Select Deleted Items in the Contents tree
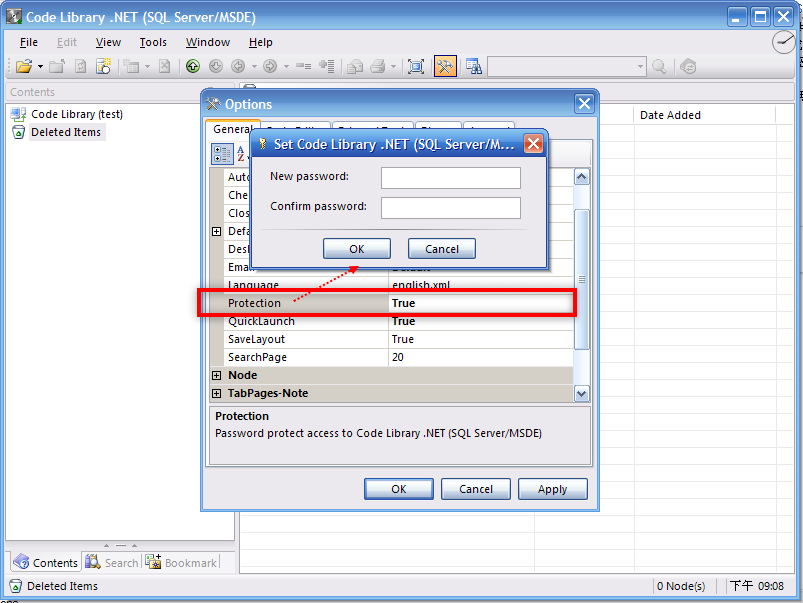 66,132
